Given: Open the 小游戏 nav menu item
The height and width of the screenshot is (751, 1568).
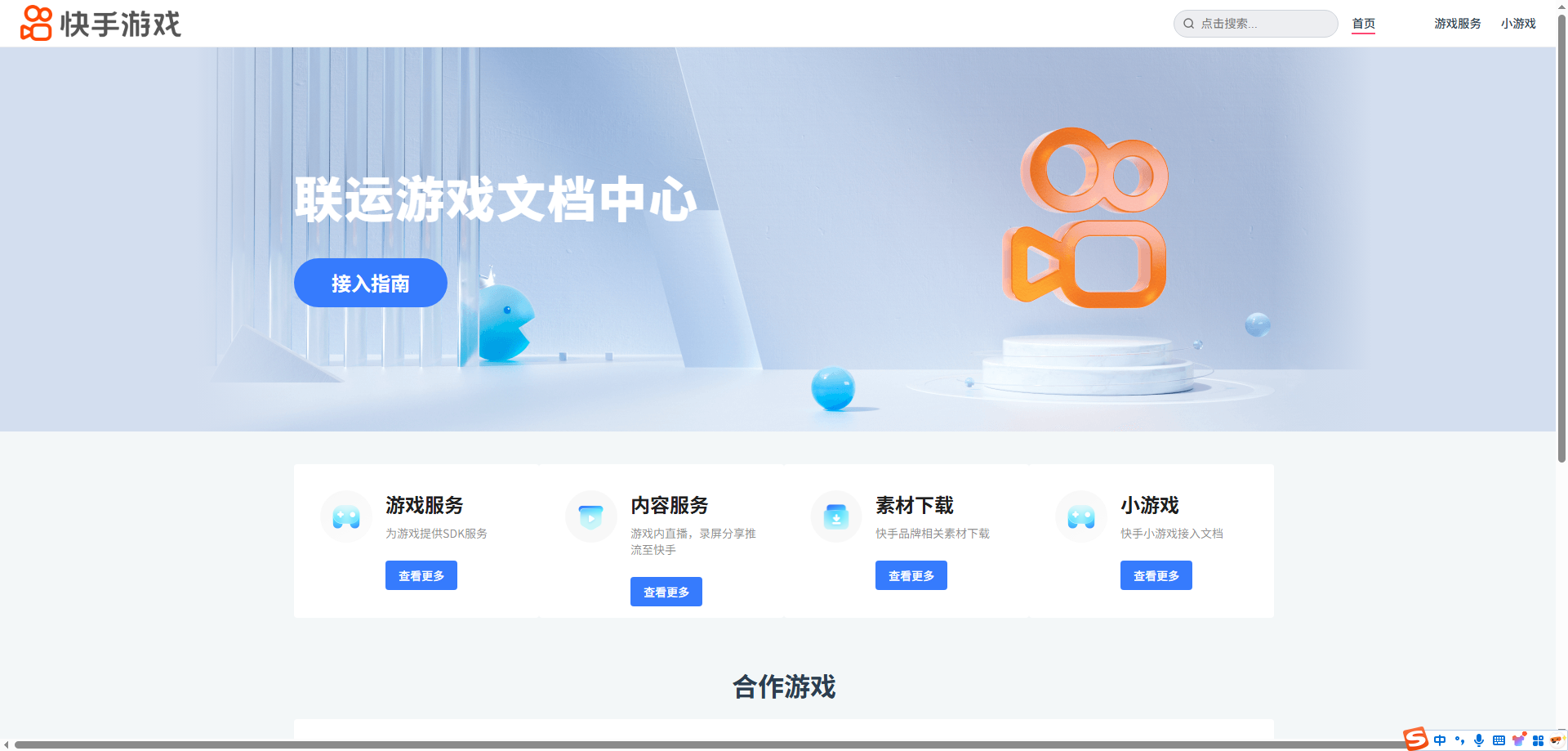Looking at the screenshot, I should click(1518, 24).
